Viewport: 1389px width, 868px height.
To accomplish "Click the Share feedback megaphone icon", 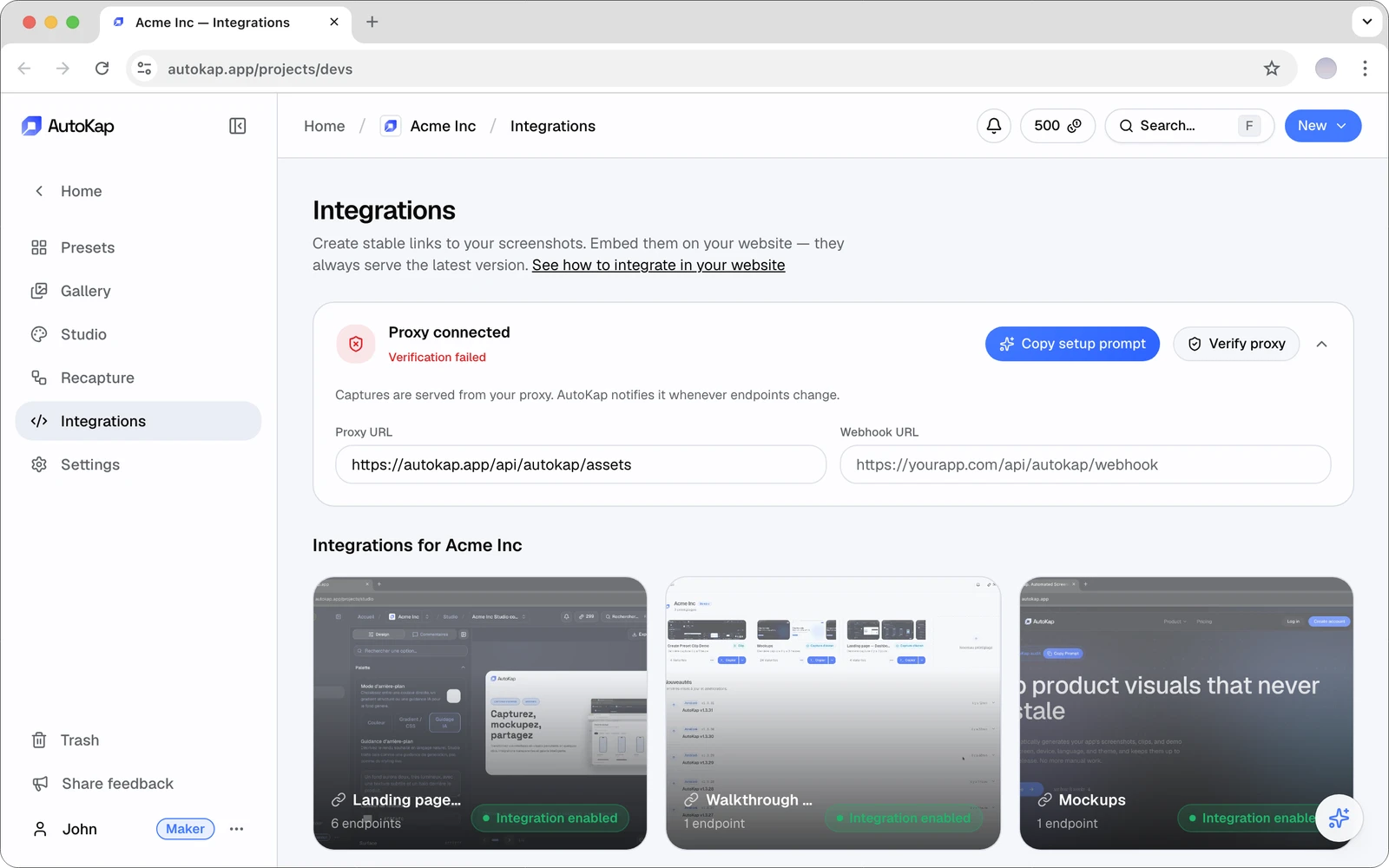I will [40, 784].
